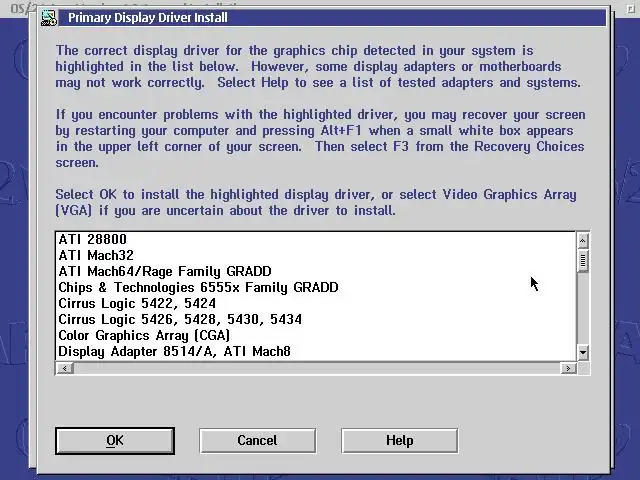Viewport: 640px width, 480px height.
Task: Select Cirrus Logic 5422, 5424
Action: pos(315,303)
